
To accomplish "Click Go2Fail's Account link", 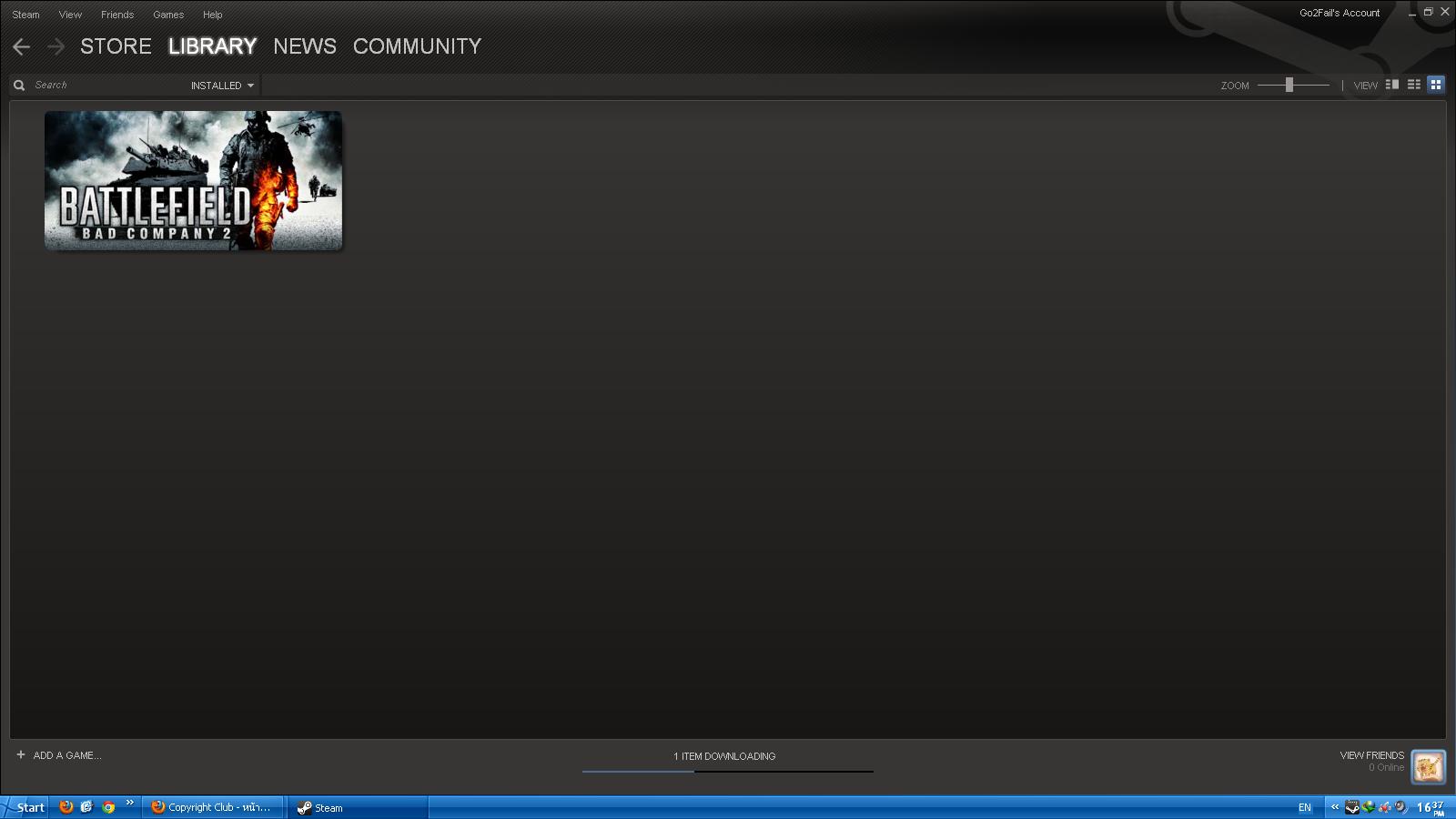I will coord(1340,13).
